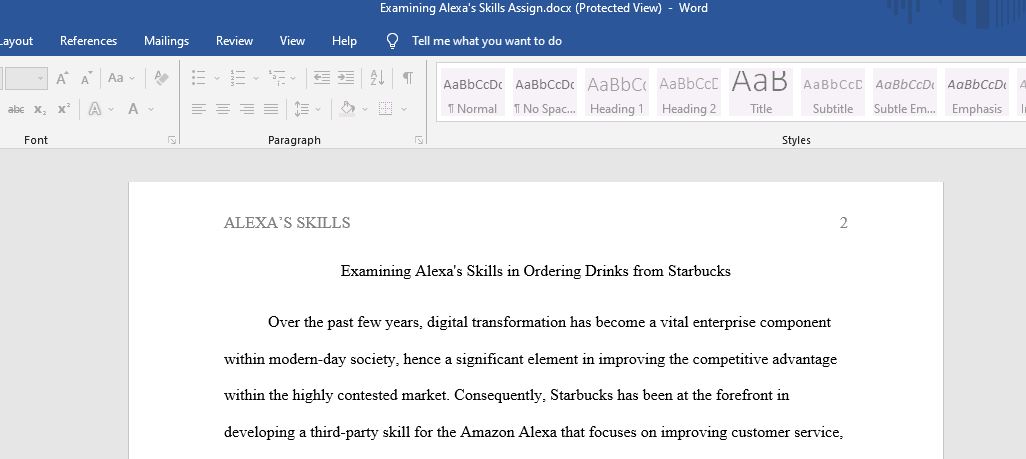Apply the Subtitle style
This screenshot has width=1026, height=459.
click(x=833, y=92)
